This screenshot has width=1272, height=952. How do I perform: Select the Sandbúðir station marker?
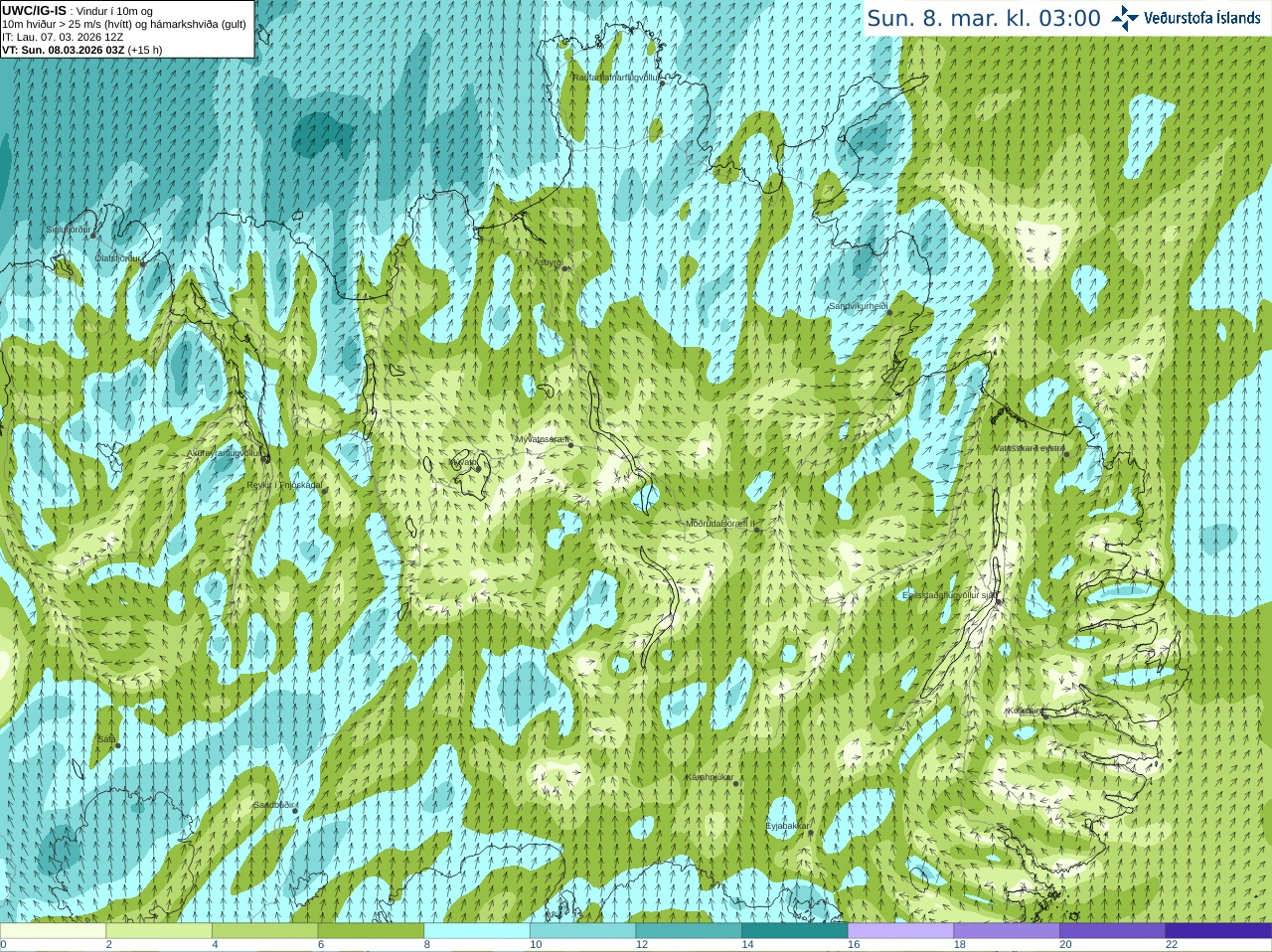[x=294, y=811]
